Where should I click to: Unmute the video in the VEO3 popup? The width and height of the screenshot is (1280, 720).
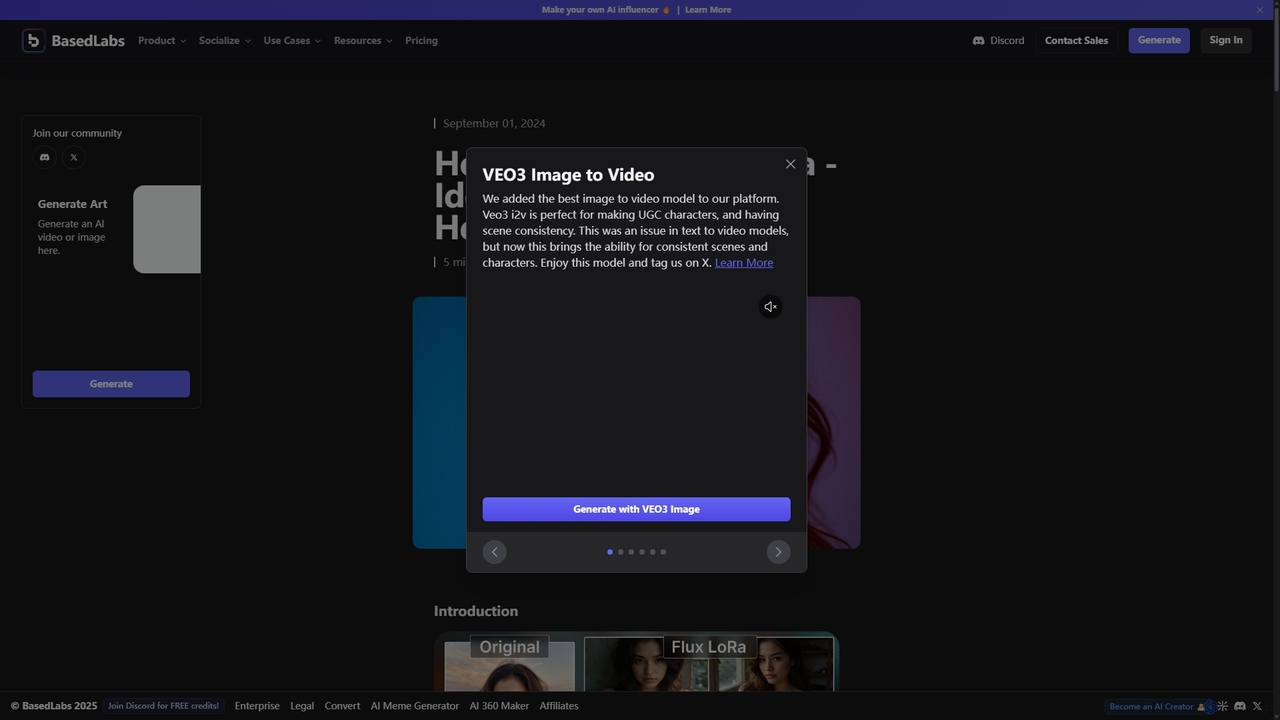click(770, 307)
